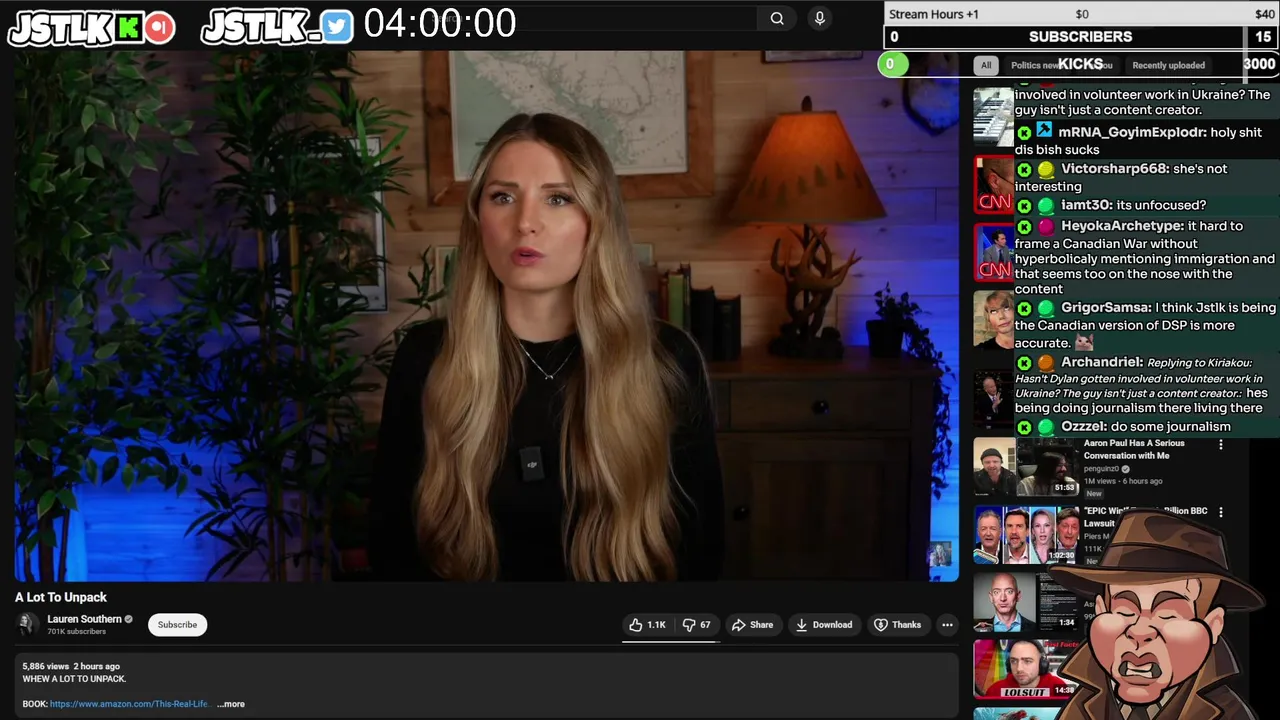Click Archandriel username in chat
Screen dimensions: 1280x720
pyautogui.click(x=1102, y=362)
